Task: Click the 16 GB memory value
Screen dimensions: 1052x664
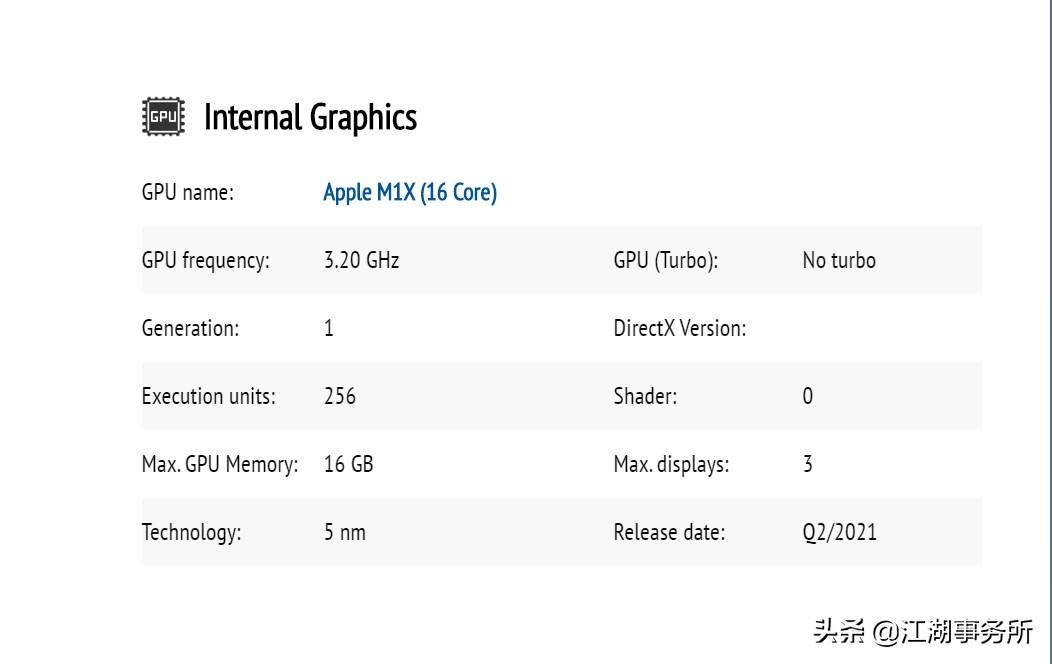Action: click(x=348, y=464)
